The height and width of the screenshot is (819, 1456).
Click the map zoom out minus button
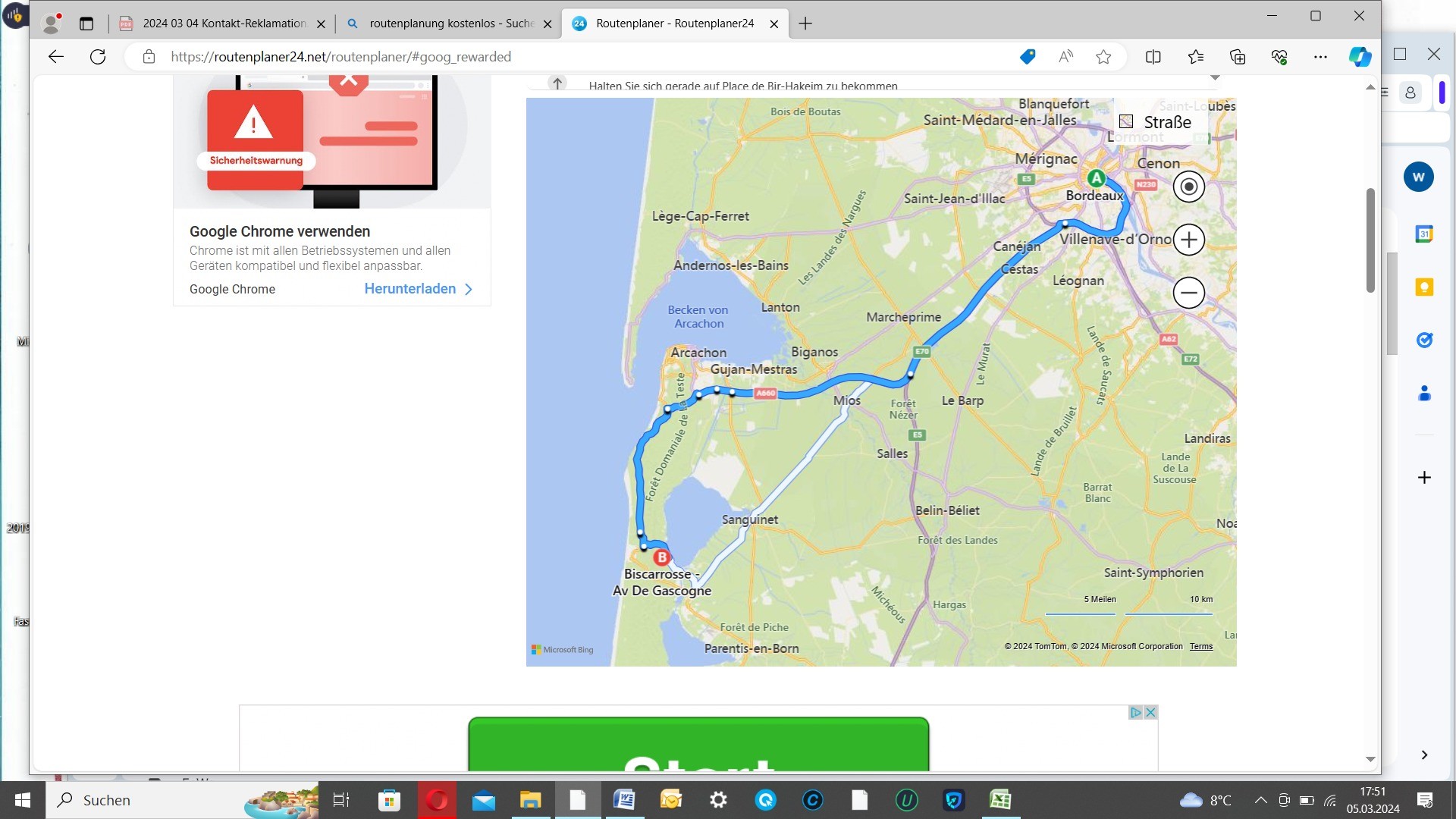[x=1188, y=293]
